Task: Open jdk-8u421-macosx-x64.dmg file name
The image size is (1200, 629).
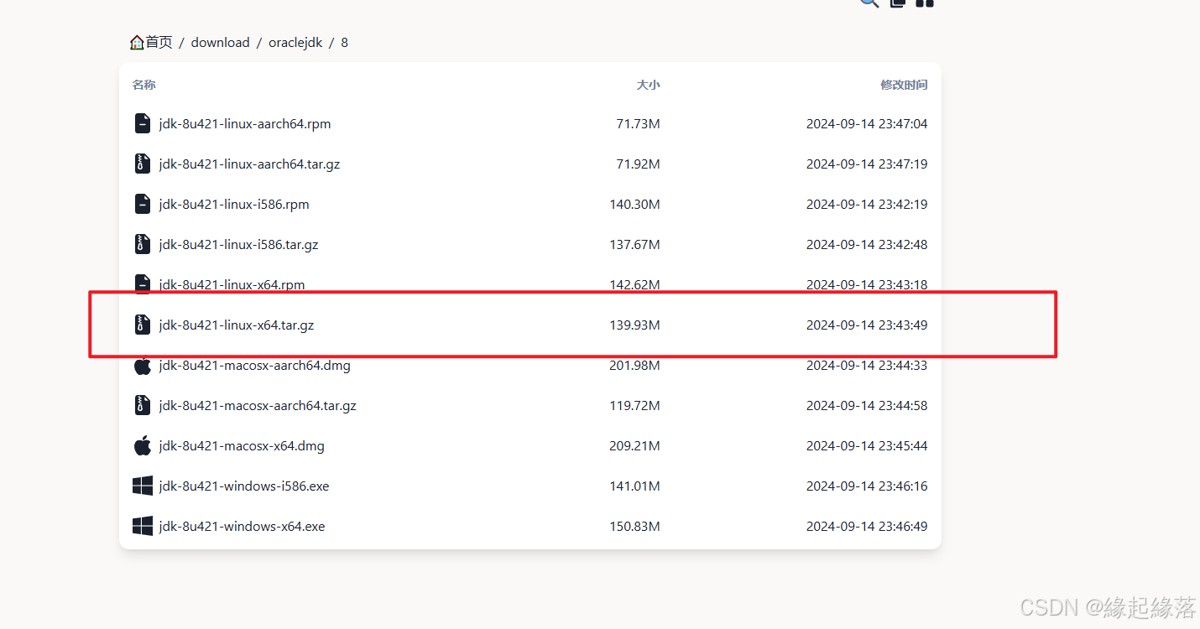Action: coord(242,446)
